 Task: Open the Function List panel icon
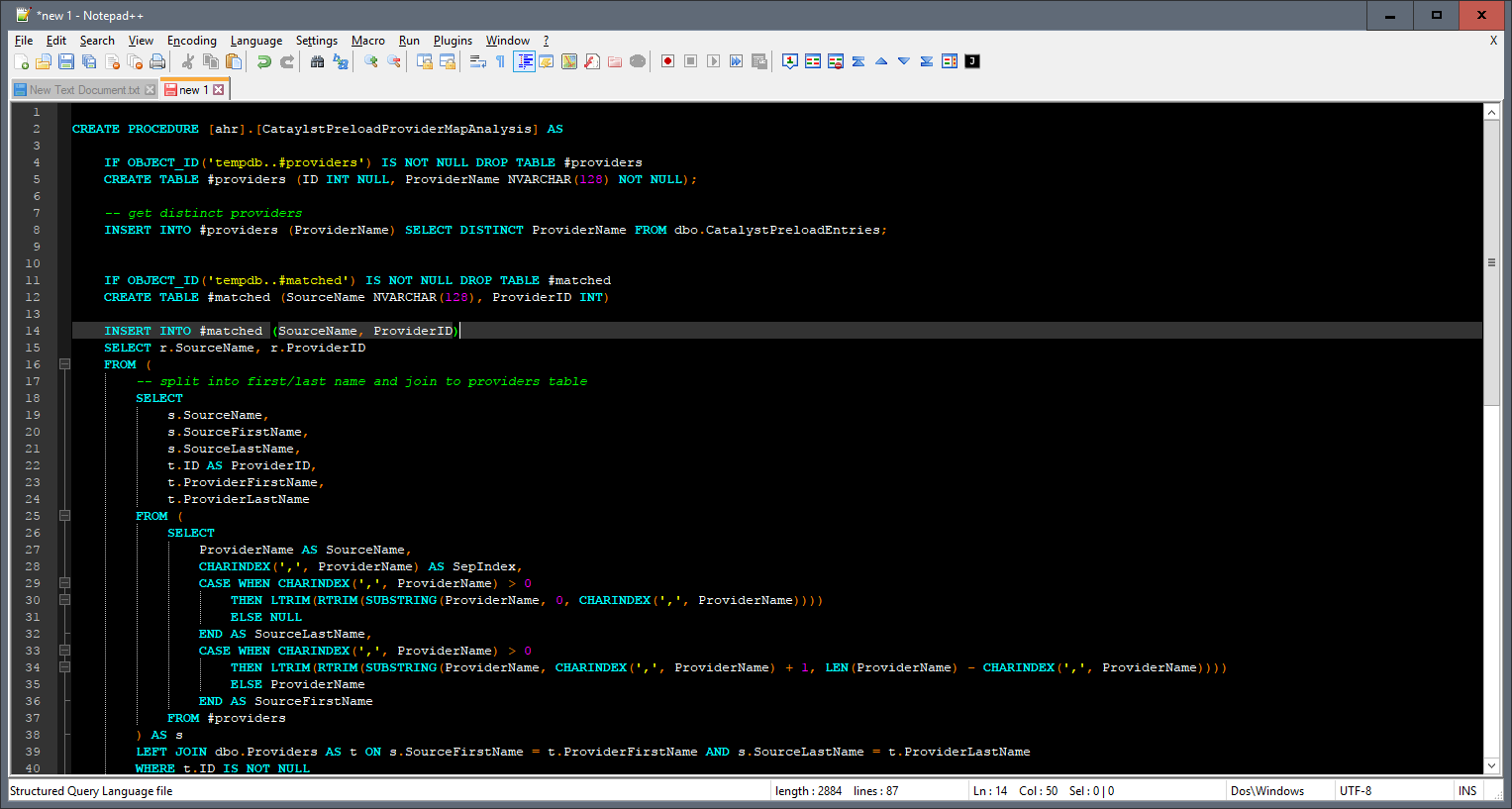(x=591, y=61)
